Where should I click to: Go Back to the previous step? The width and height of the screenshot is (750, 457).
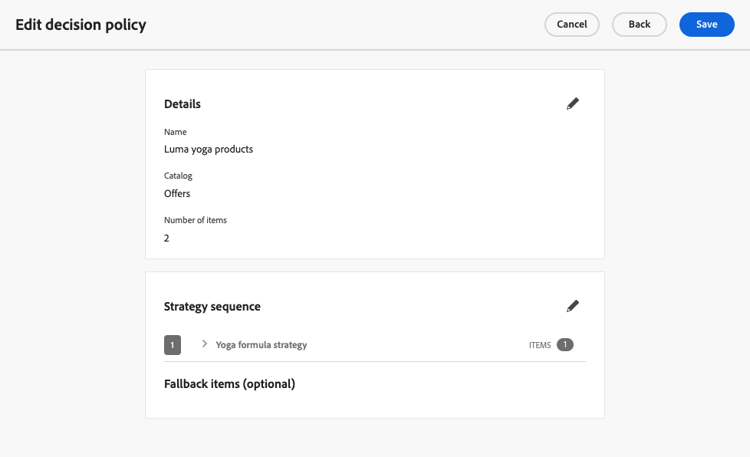pos(639,25)
